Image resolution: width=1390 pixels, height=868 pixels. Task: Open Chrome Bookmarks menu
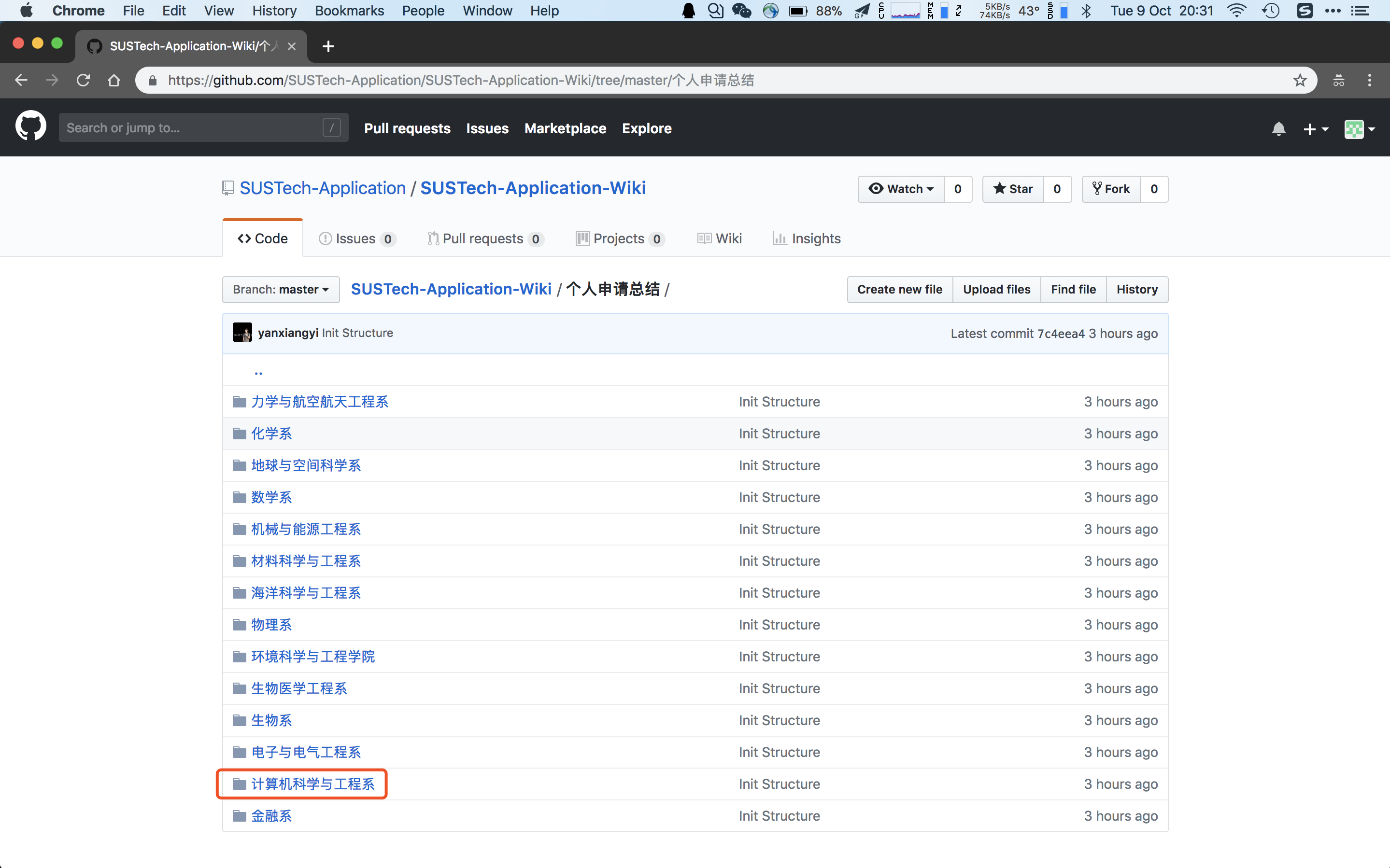coord(349,11)
